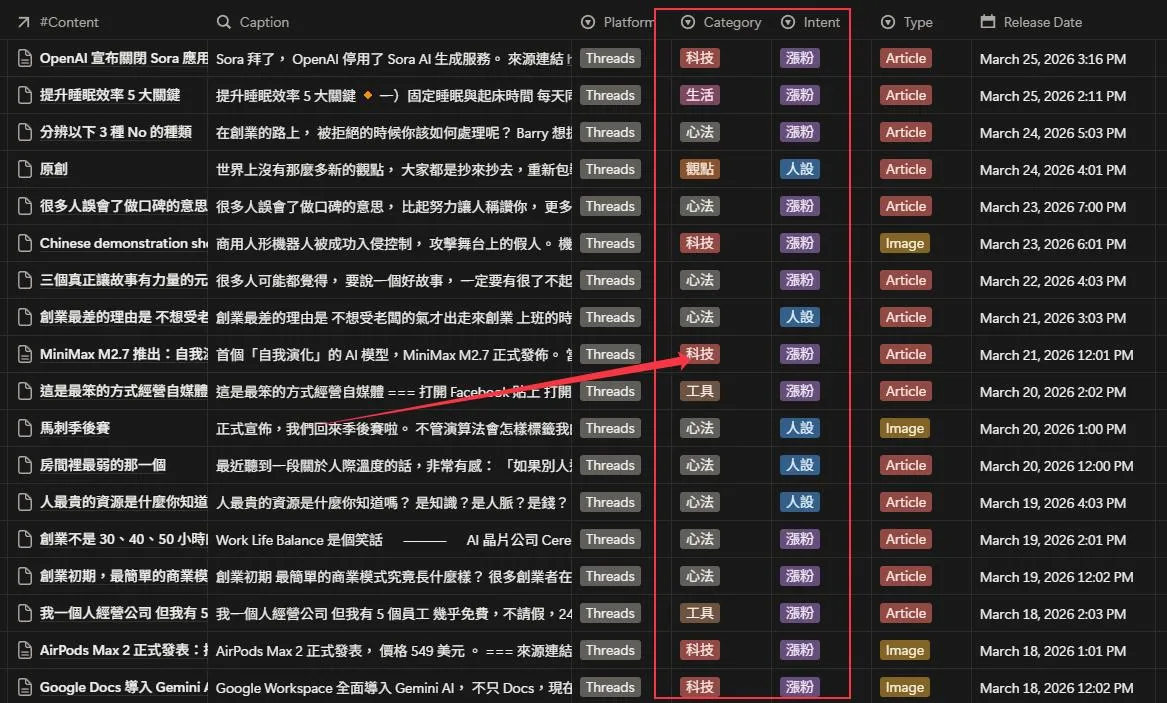This screenshot has height=703, width=1167.
Task: Click Image type tag in 馬刺季後賽 row
Action: [x=904, y=428]
